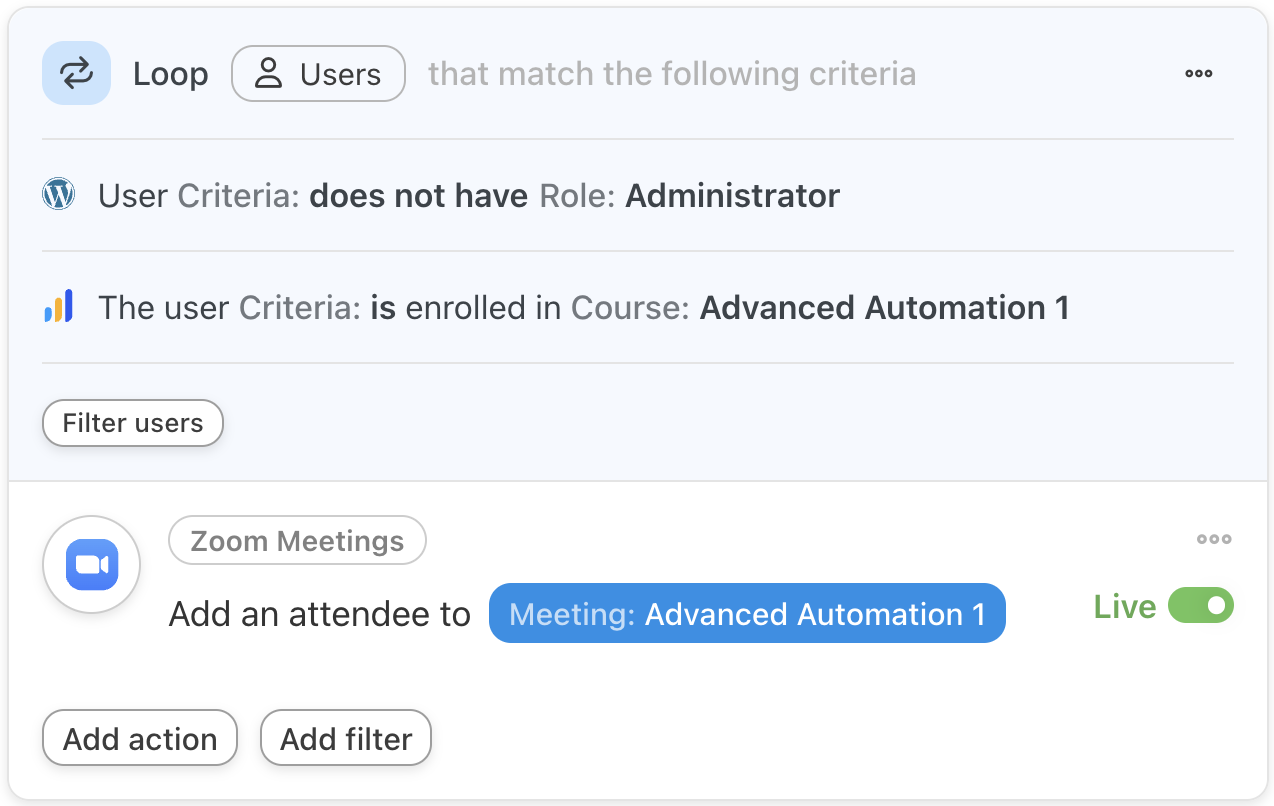Open the Zoom action's three-dot menu
The width and height of the screenshot is (1274, 806).
(1214, 540)
